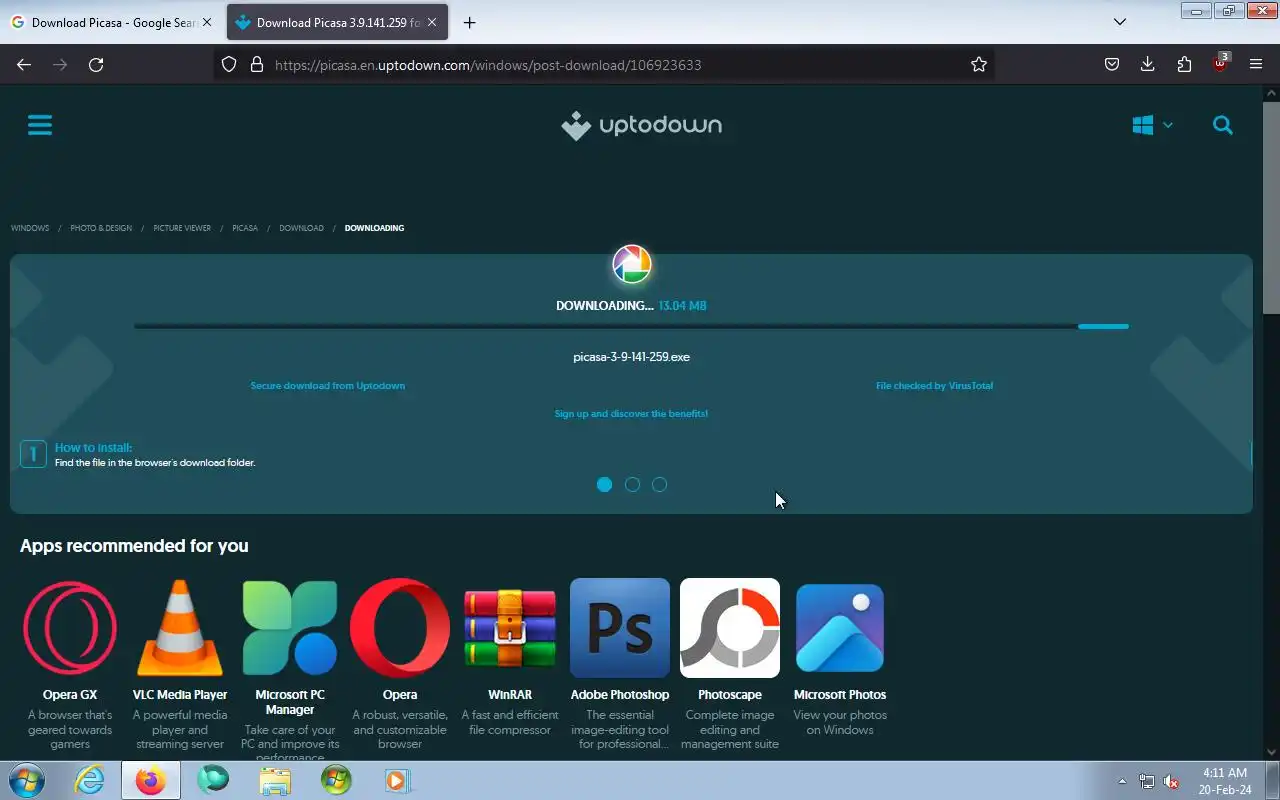Click the Uptodown logo

click(x=641, y=125)
